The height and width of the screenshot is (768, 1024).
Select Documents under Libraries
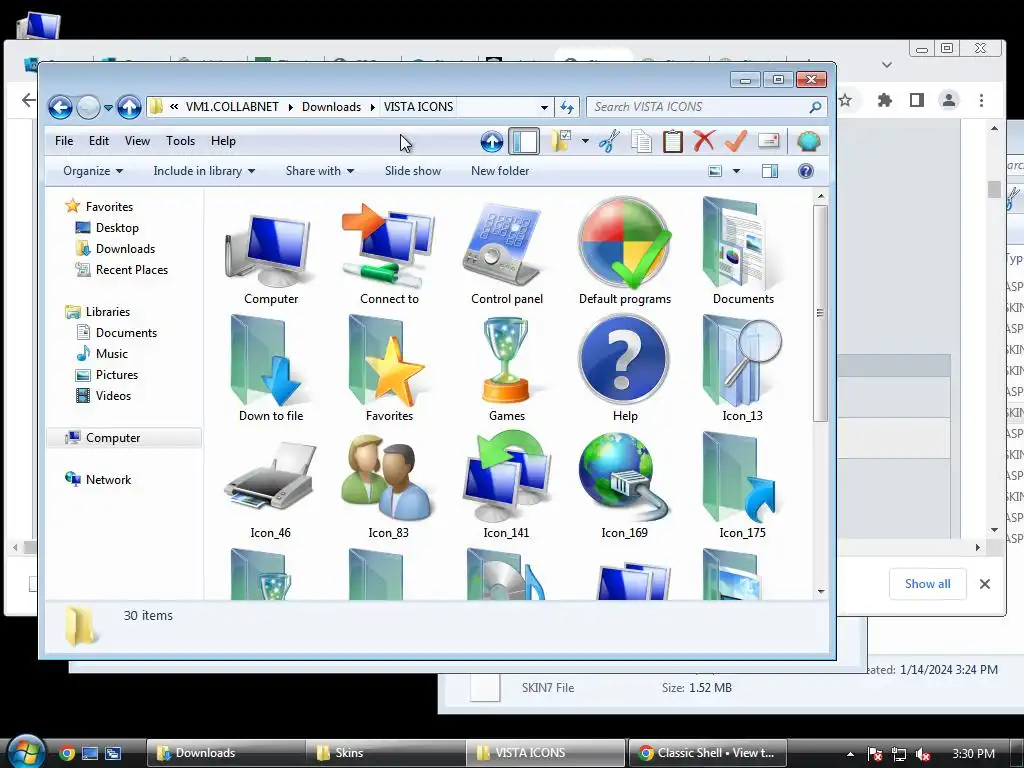[126, 333]
